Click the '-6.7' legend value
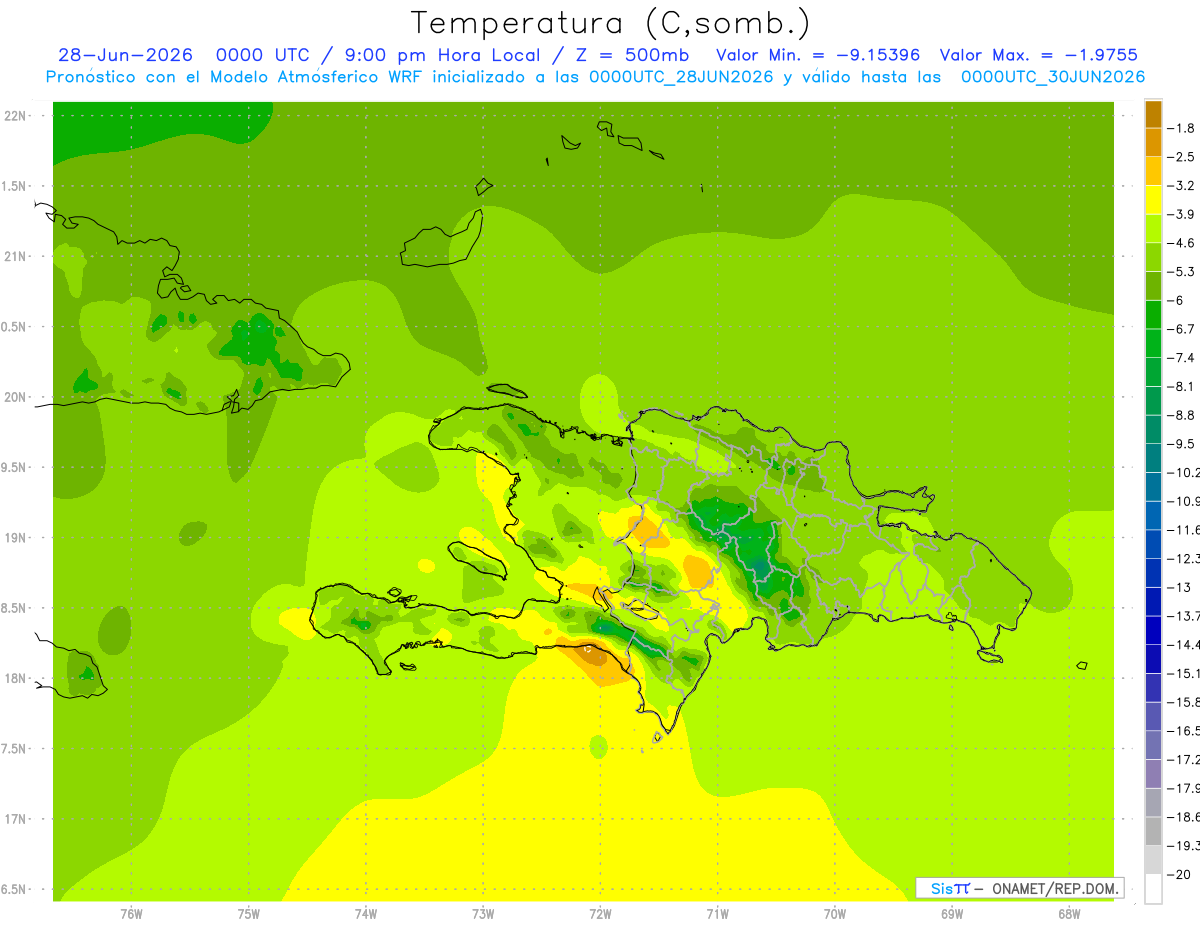This screenshot has width=1200, height=927. coord(1180,329)
